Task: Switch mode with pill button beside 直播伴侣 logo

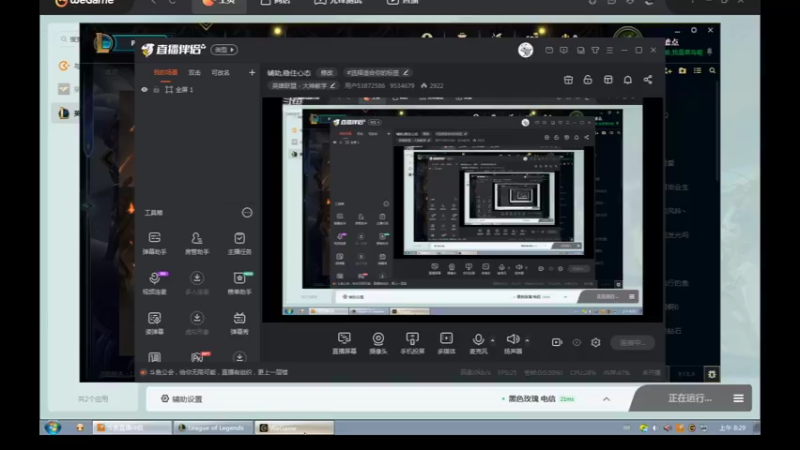Action: 224,49
